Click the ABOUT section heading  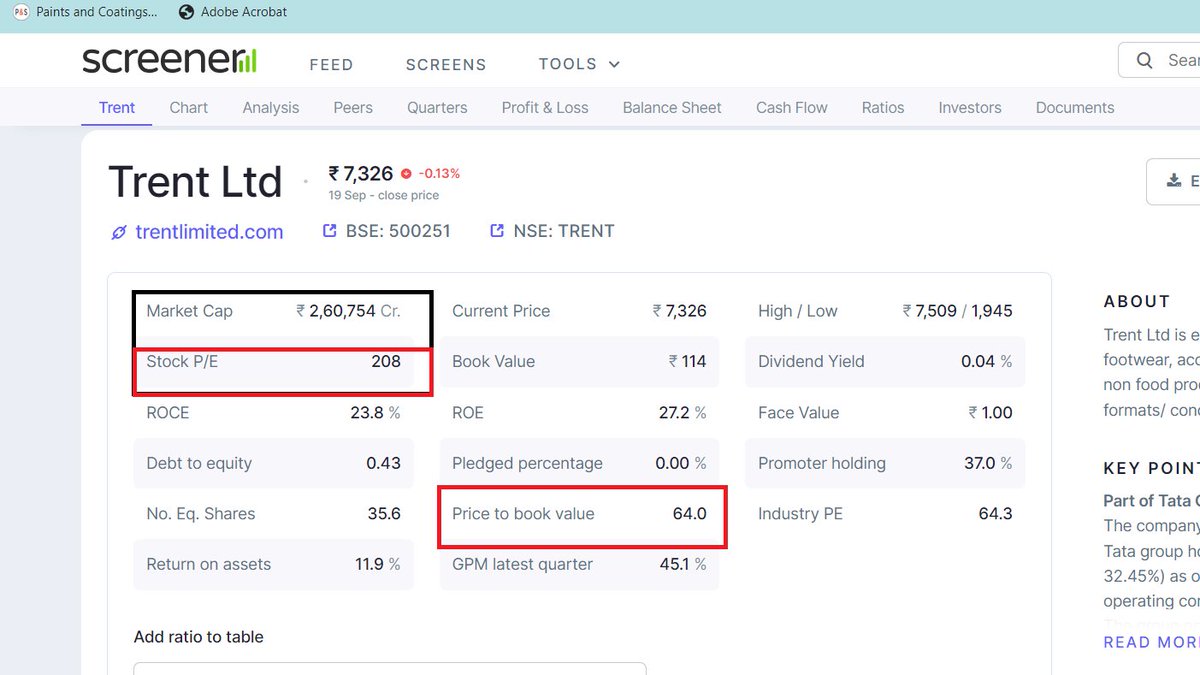(x=1137, y=302)
